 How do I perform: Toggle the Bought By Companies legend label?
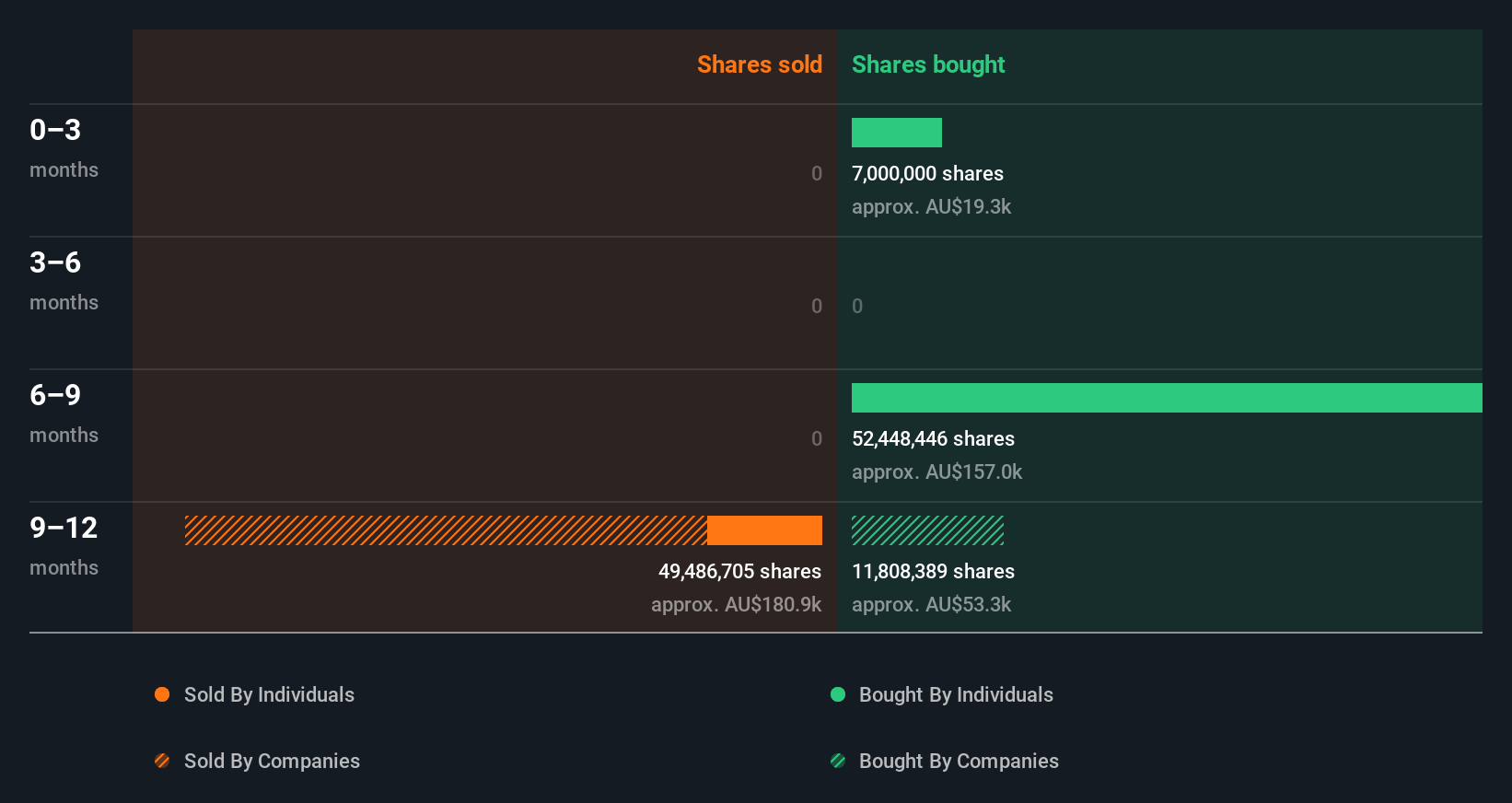959,761
